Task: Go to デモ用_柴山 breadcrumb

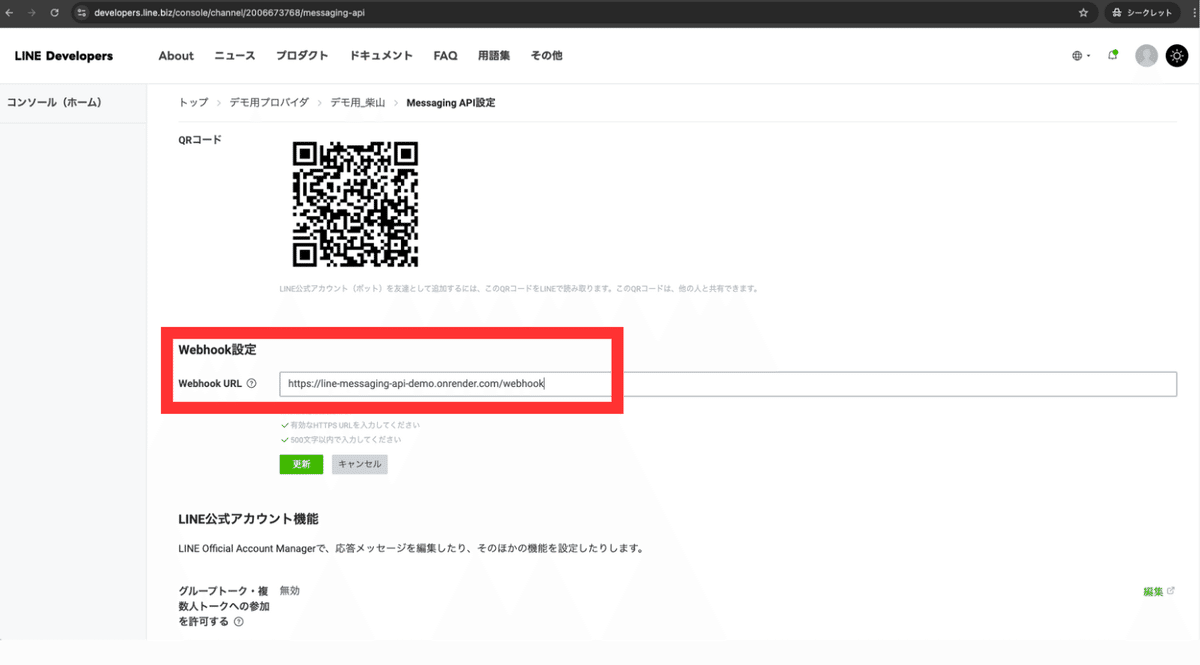Action: [x=358, y=103]
